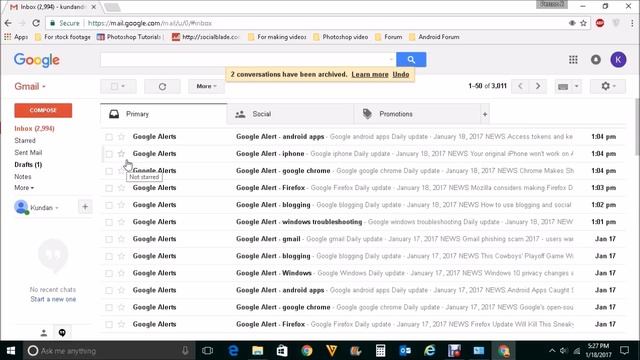Open Task View on taskbar
640x360 pixels.
pyautogui.click(x=207, y=351)
